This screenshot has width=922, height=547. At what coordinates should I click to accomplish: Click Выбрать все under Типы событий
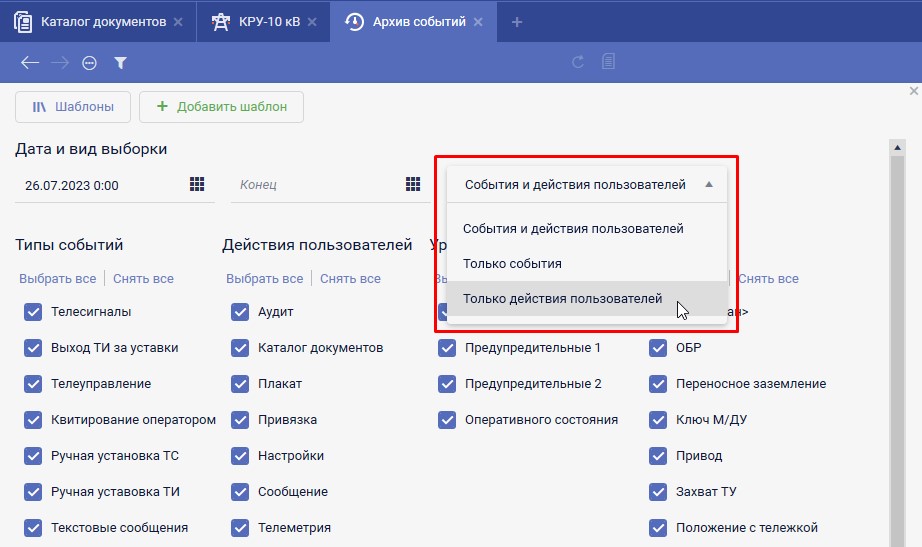tap(58, 279)
